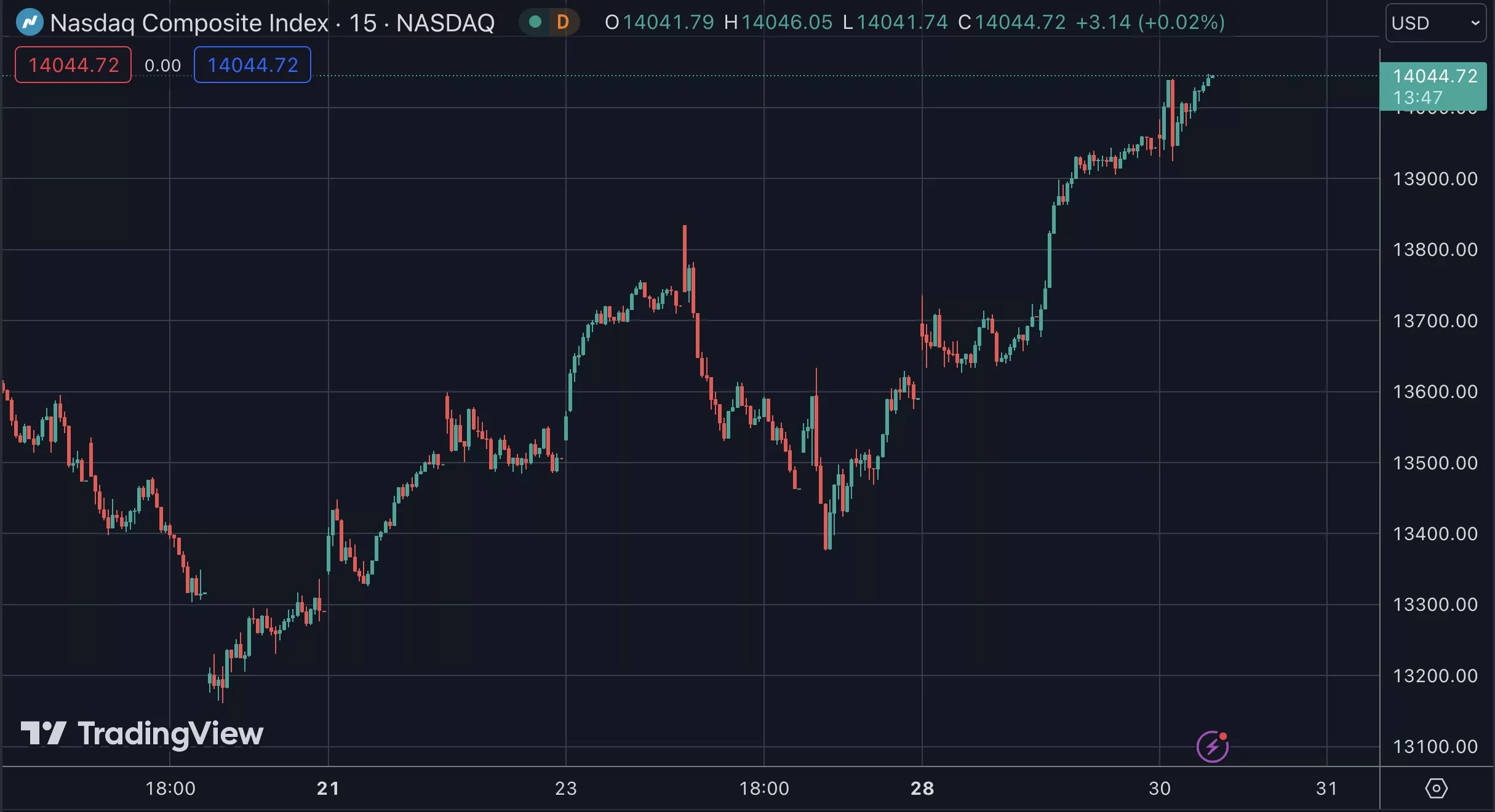Click the date label 21 on time axis
The image size is (1495, 812).
(x=328, y=788)
